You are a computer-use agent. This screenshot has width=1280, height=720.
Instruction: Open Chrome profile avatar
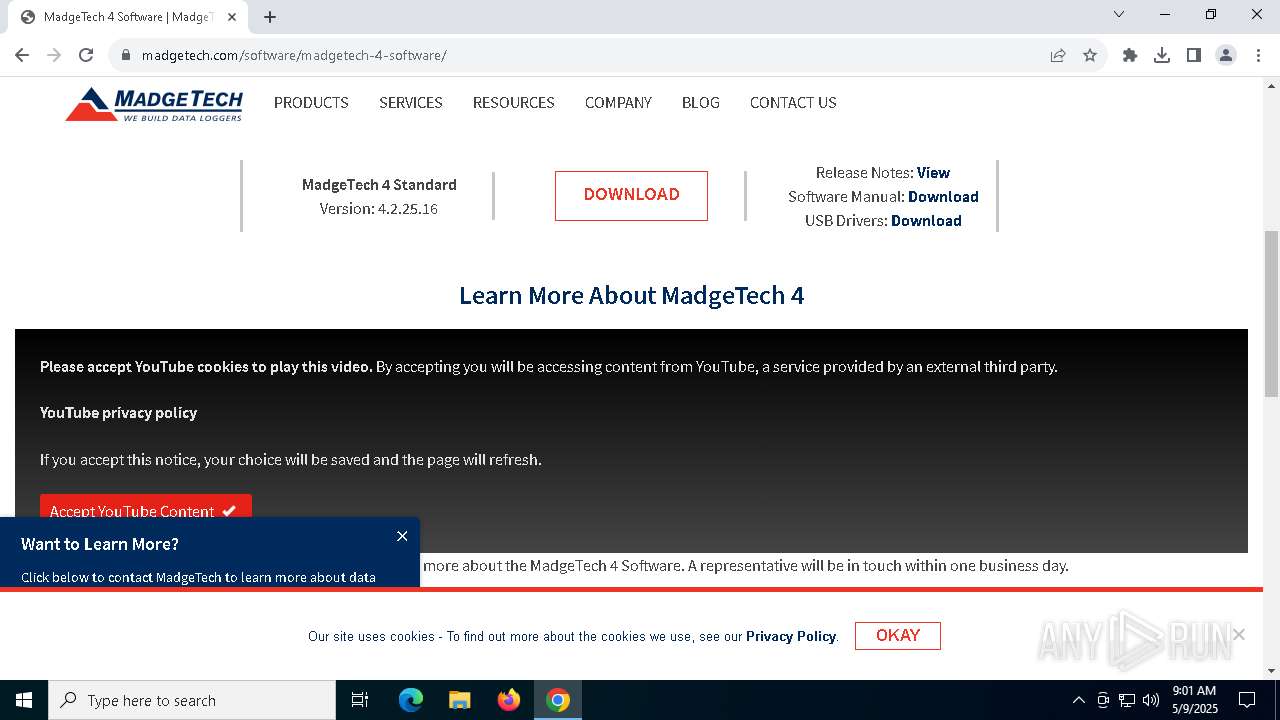1226,55
